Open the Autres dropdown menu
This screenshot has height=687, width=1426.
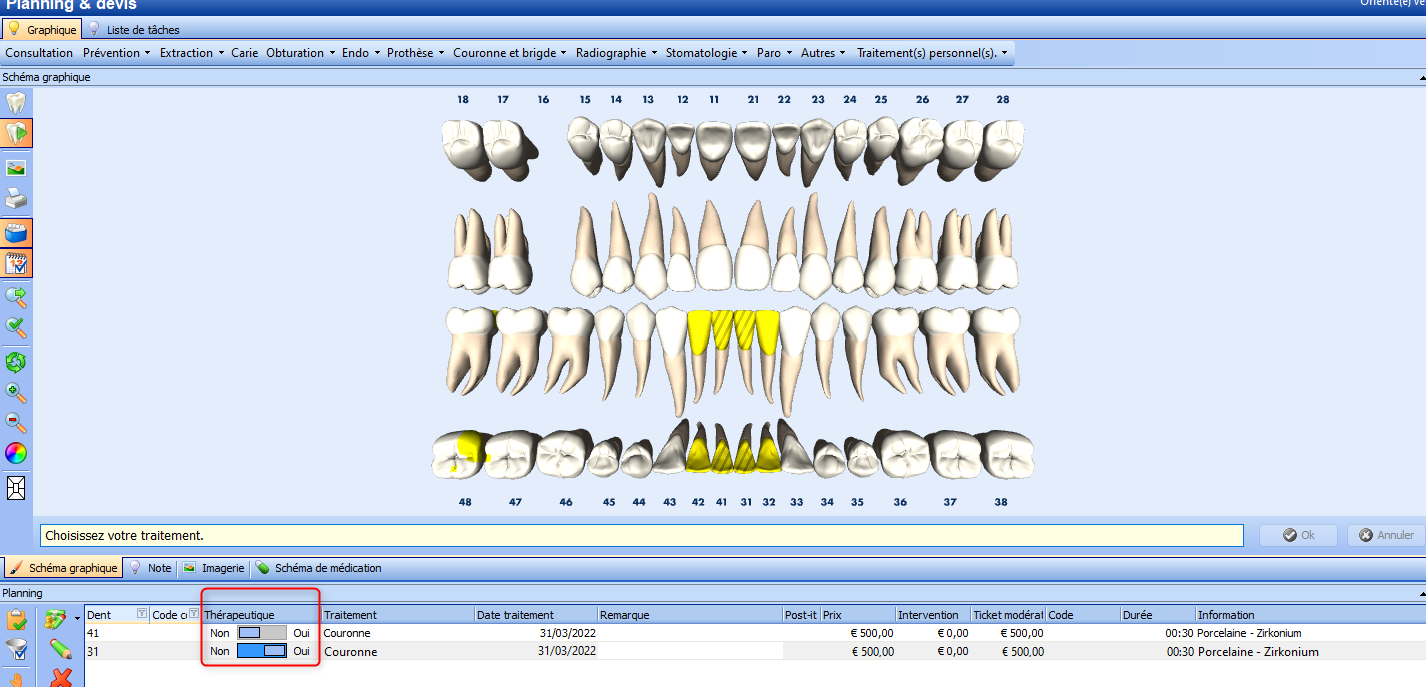click(823, 53)
